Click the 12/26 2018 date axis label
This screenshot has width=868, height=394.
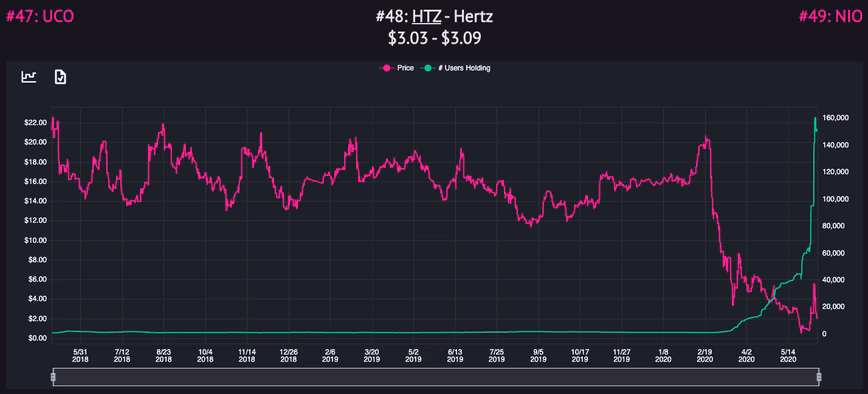tap(288, 355)
